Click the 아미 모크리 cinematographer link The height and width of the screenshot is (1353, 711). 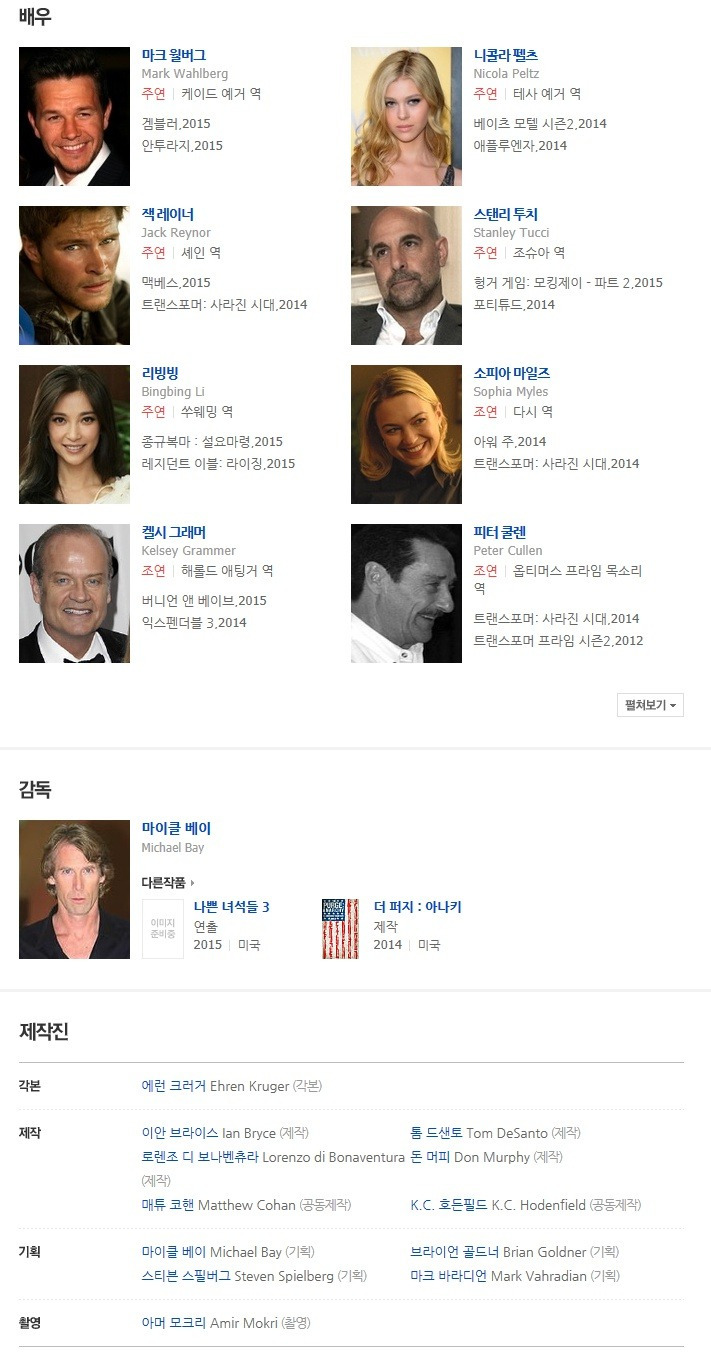(174, 1323)
